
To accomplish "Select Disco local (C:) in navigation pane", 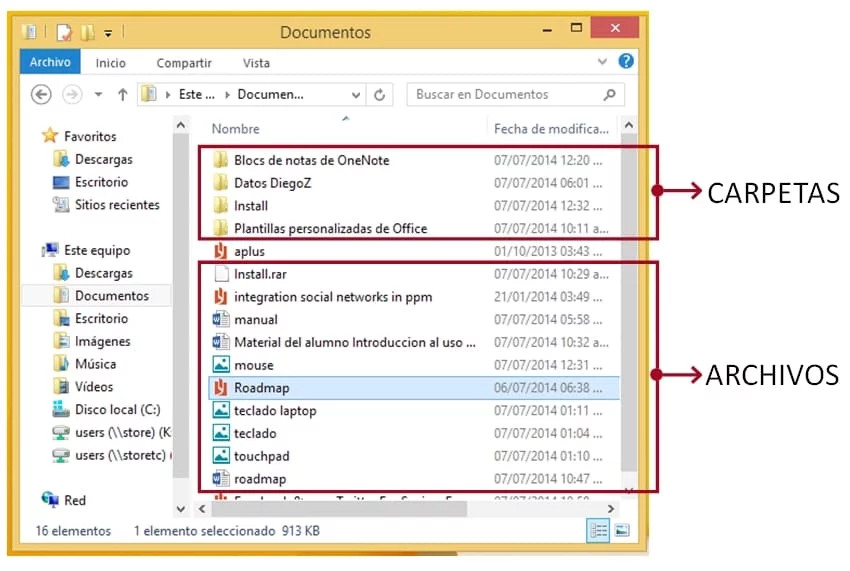I will tap(117, 410).
